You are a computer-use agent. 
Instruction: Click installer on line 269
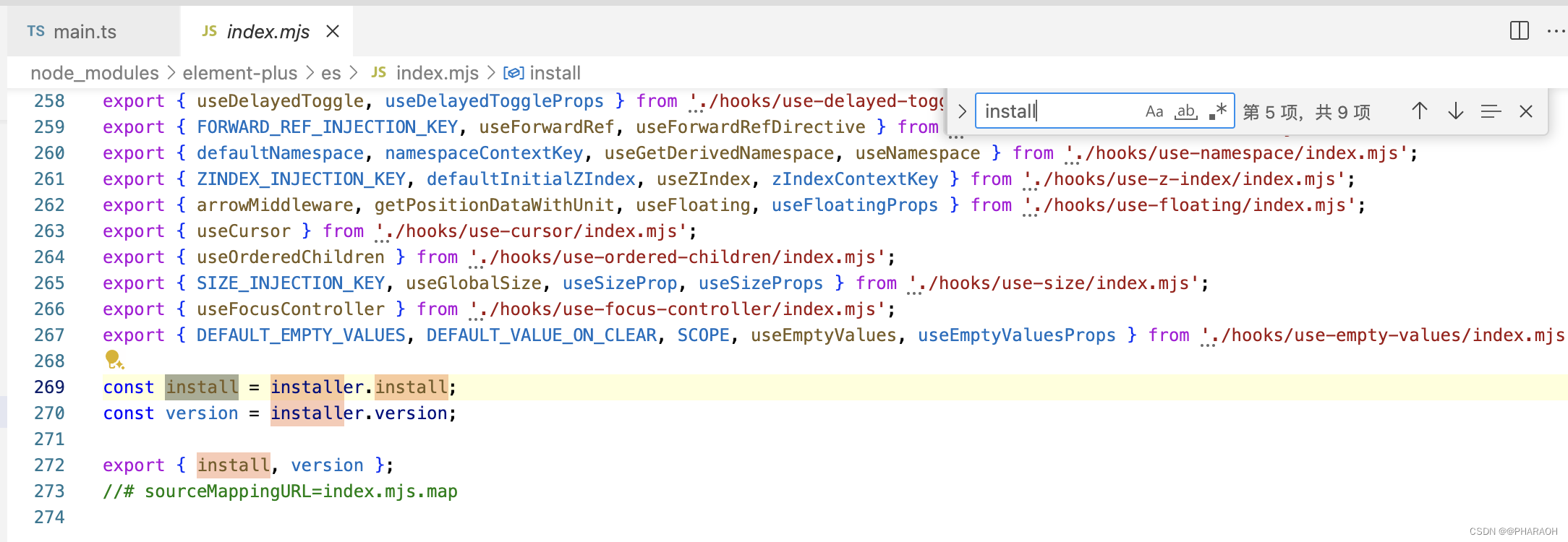tap(317, 387)
